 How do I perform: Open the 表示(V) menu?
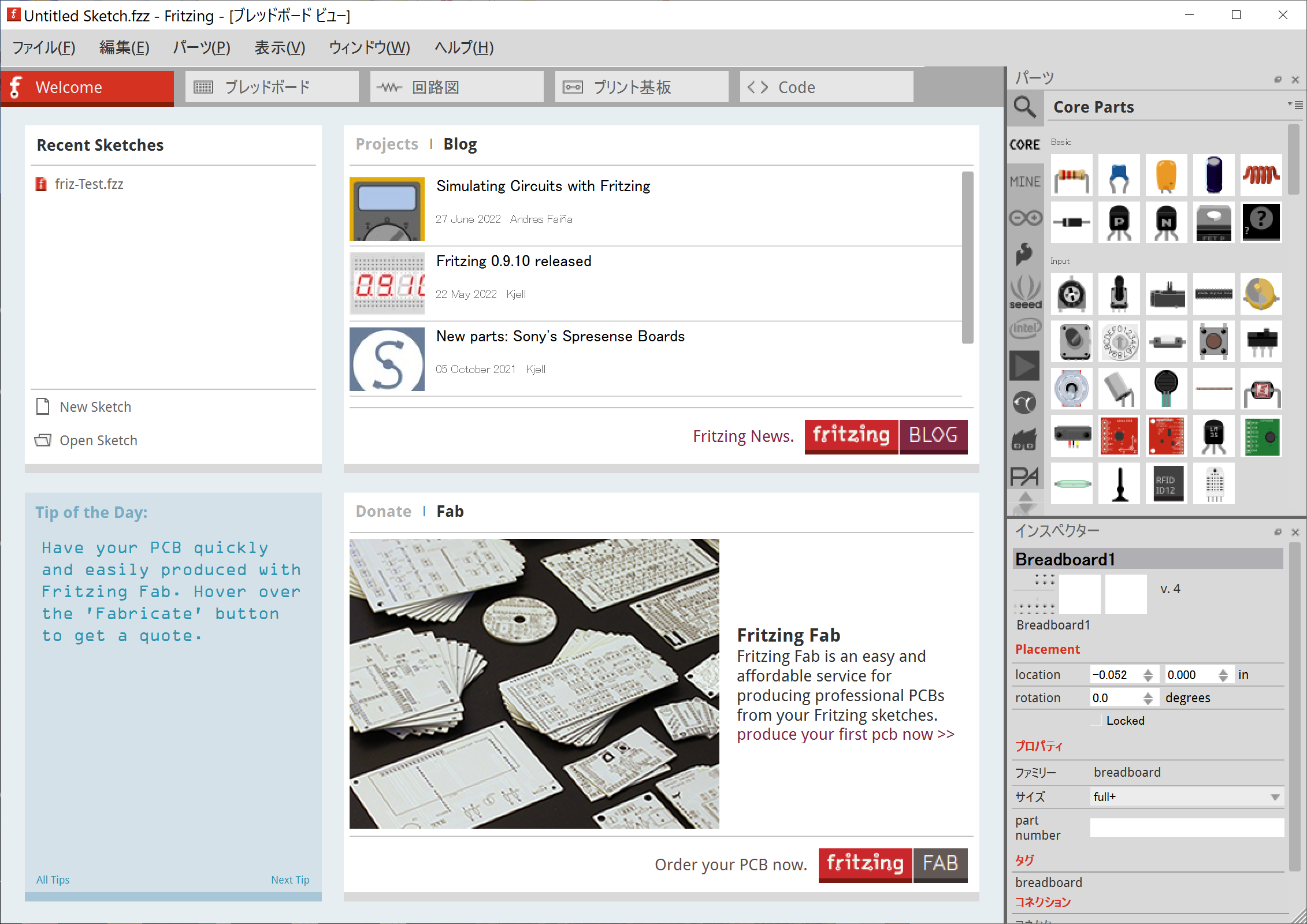click(x=280, y=48)
